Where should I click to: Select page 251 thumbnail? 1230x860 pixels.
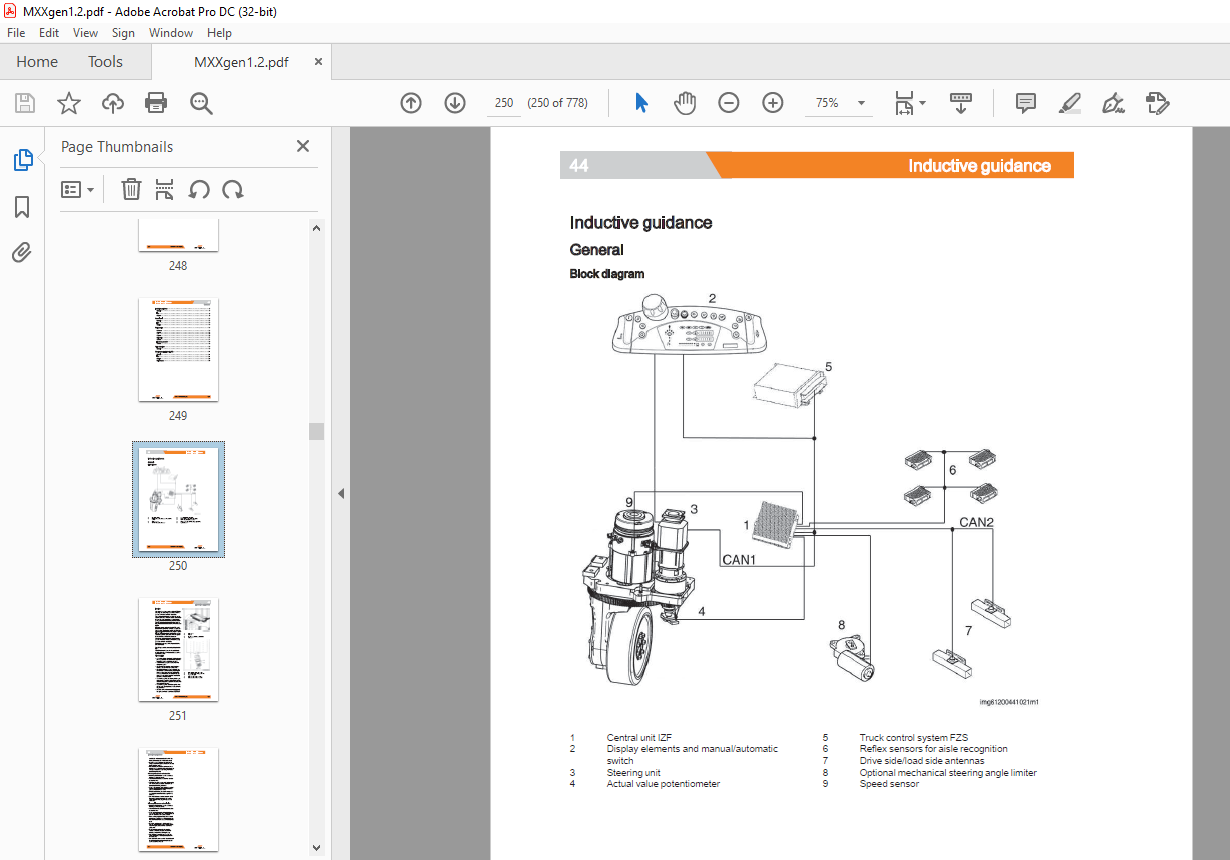pos(178,650)
